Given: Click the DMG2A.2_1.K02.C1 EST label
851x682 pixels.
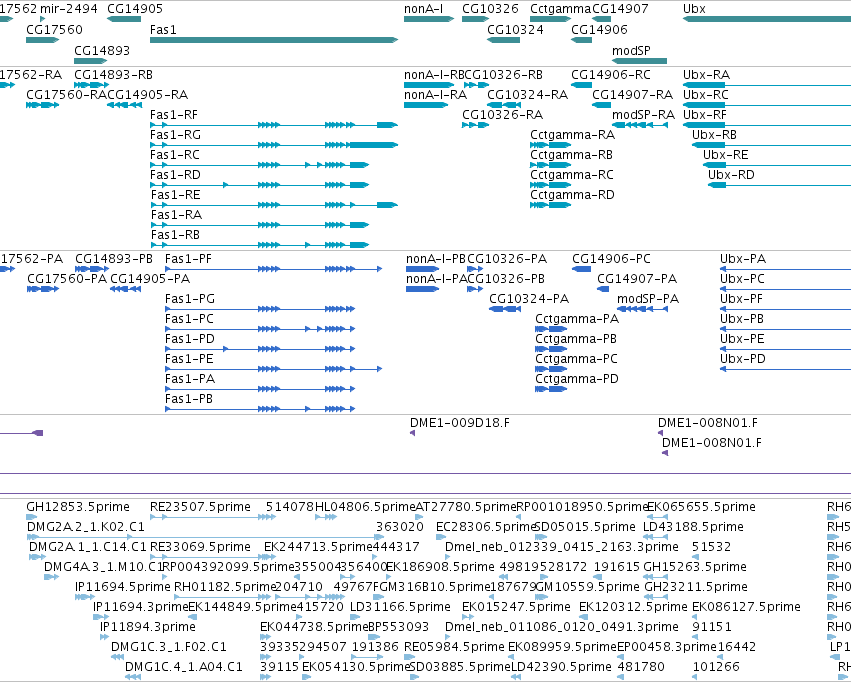Looking at the screenshot, I should pyautogui.click(x=86, y=527).
